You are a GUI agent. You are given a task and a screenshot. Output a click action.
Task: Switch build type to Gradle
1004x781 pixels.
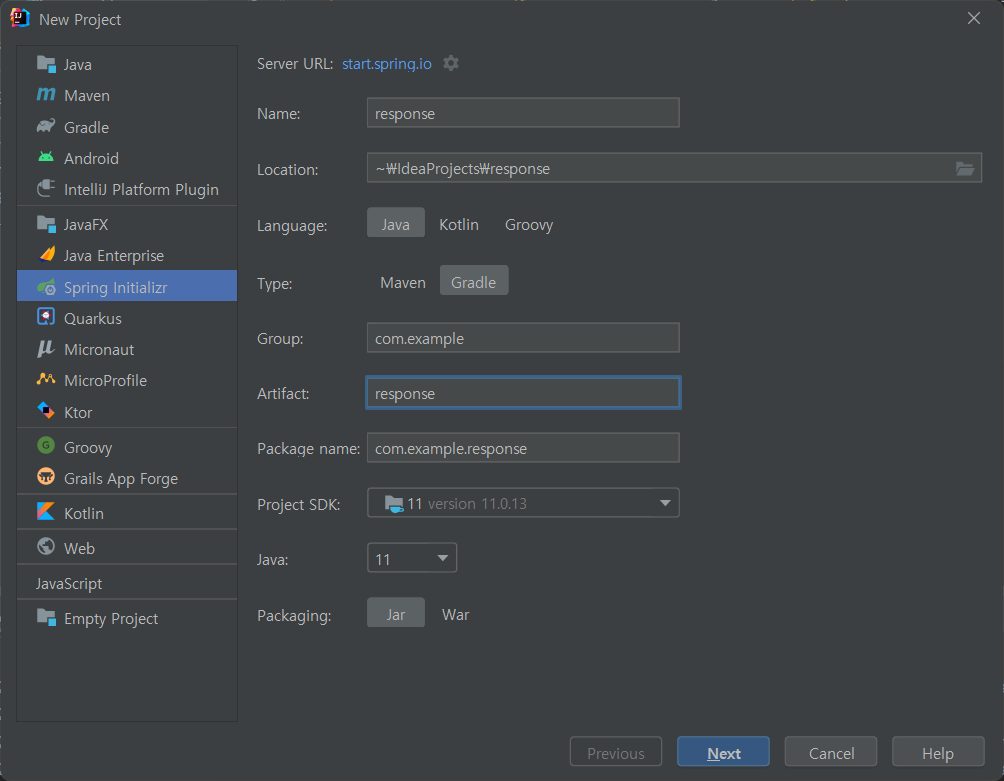click(x=474, y=280)
